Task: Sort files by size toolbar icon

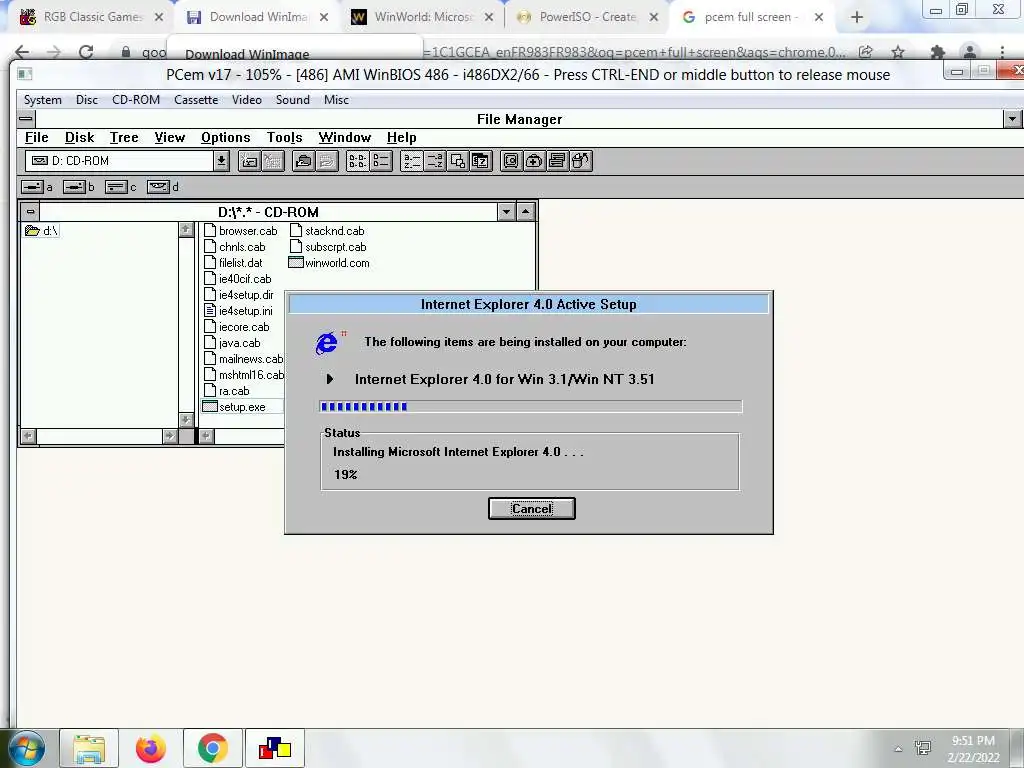Action: (458, 161)
